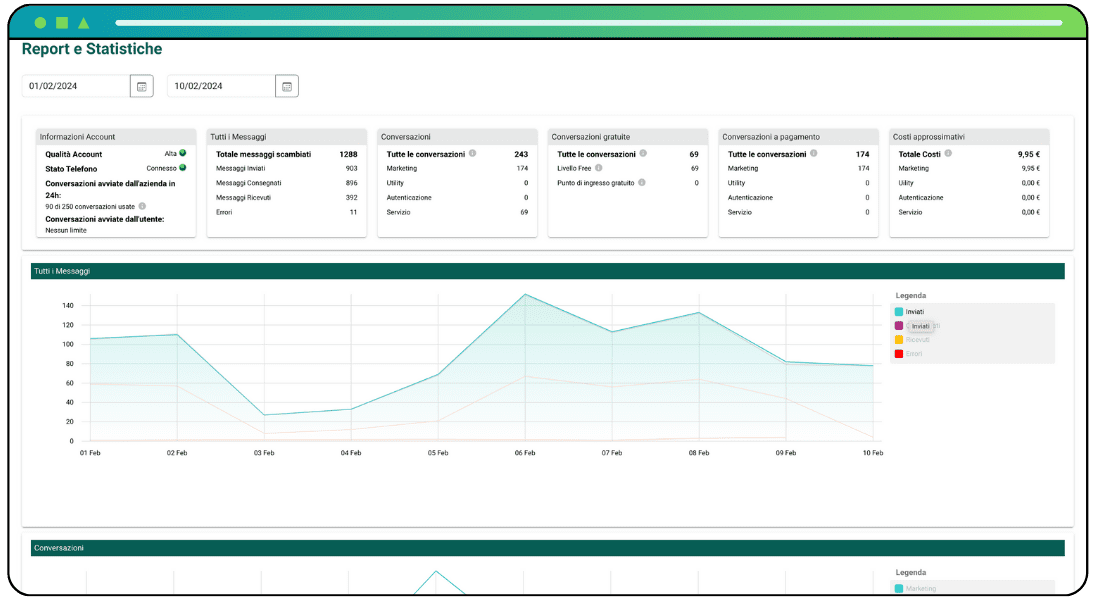Click the chart peak point above 06 Feb
This screenshot has width=1100, height=600.
point(525,294)
